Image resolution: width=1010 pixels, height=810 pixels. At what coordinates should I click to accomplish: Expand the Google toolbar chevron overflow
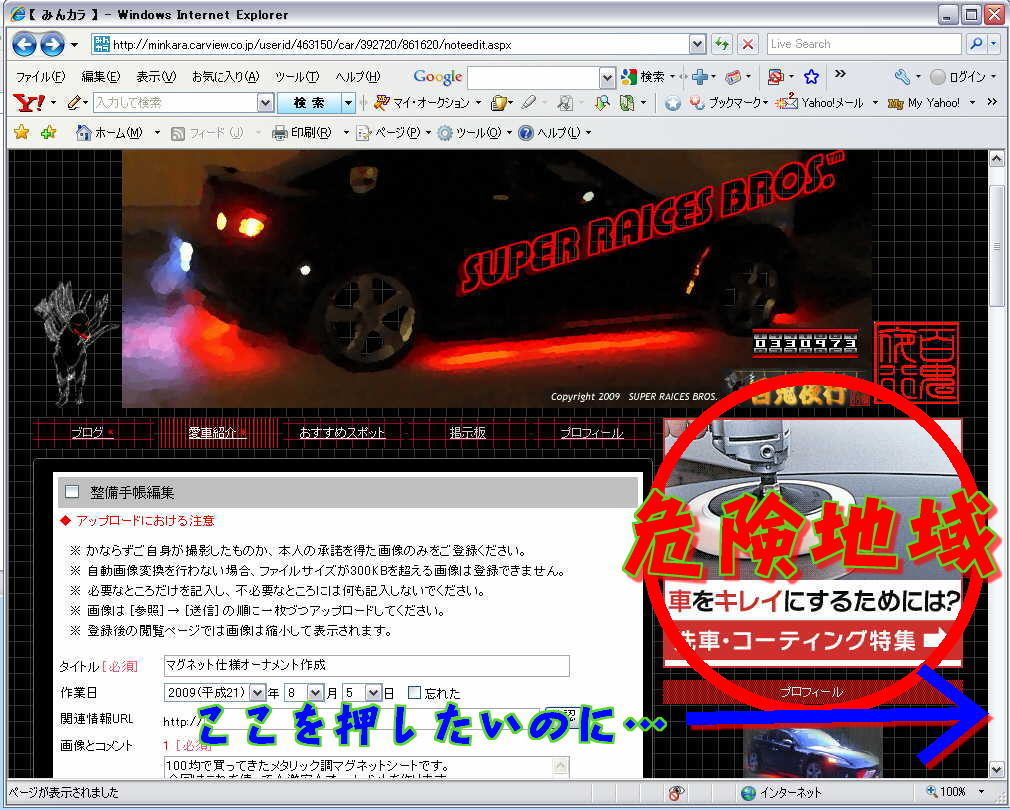pos(840,74)
